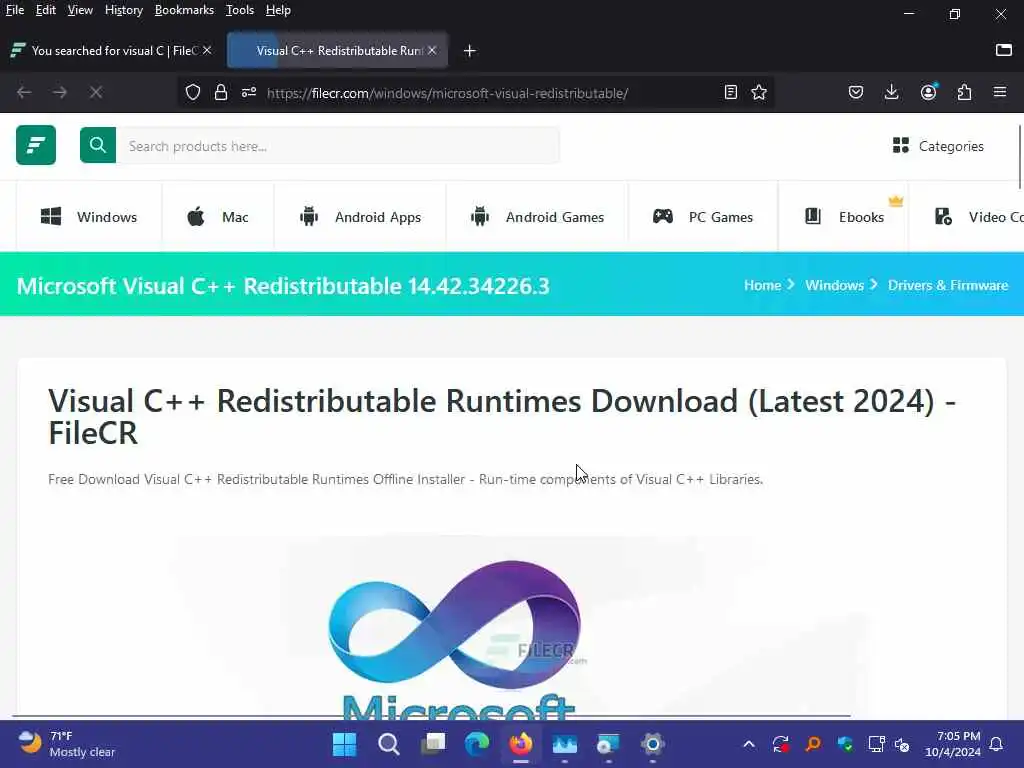Open the Firefox account menu
This screenshot has width=1024, height=768.
(x=928, y=92)
